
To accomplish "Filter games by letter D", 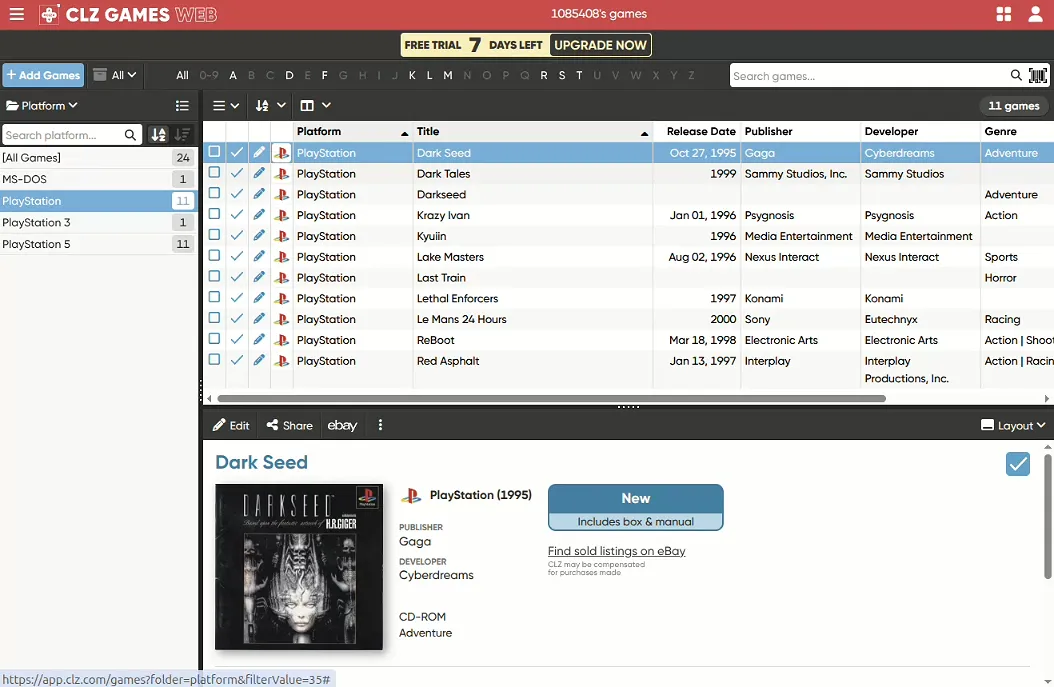I will click(x=289, y=75).
